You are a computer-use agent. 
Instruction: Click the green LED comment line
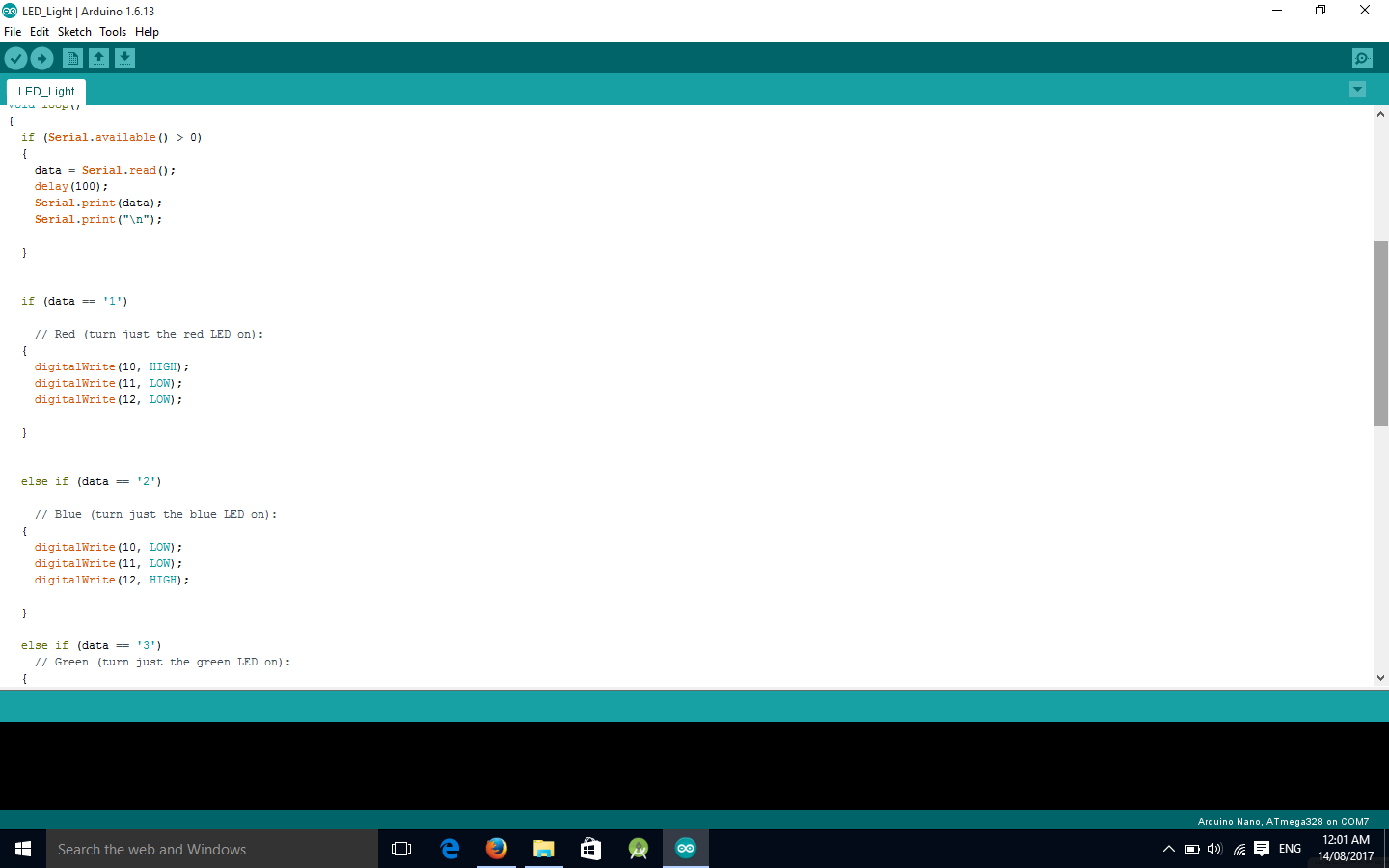(162, 662)
